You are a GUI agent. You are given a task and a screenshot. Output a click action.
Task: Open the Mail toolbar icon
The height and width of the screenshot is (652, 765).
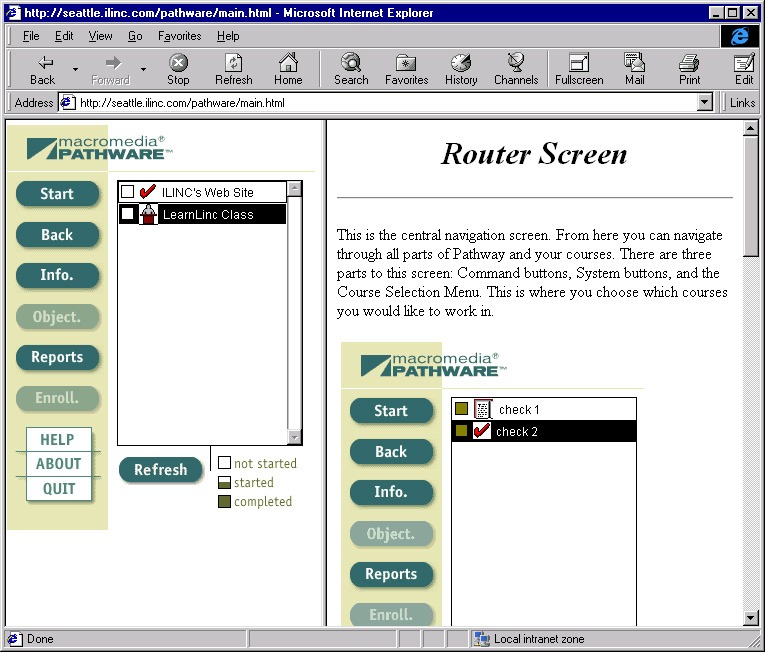[634, 62]
